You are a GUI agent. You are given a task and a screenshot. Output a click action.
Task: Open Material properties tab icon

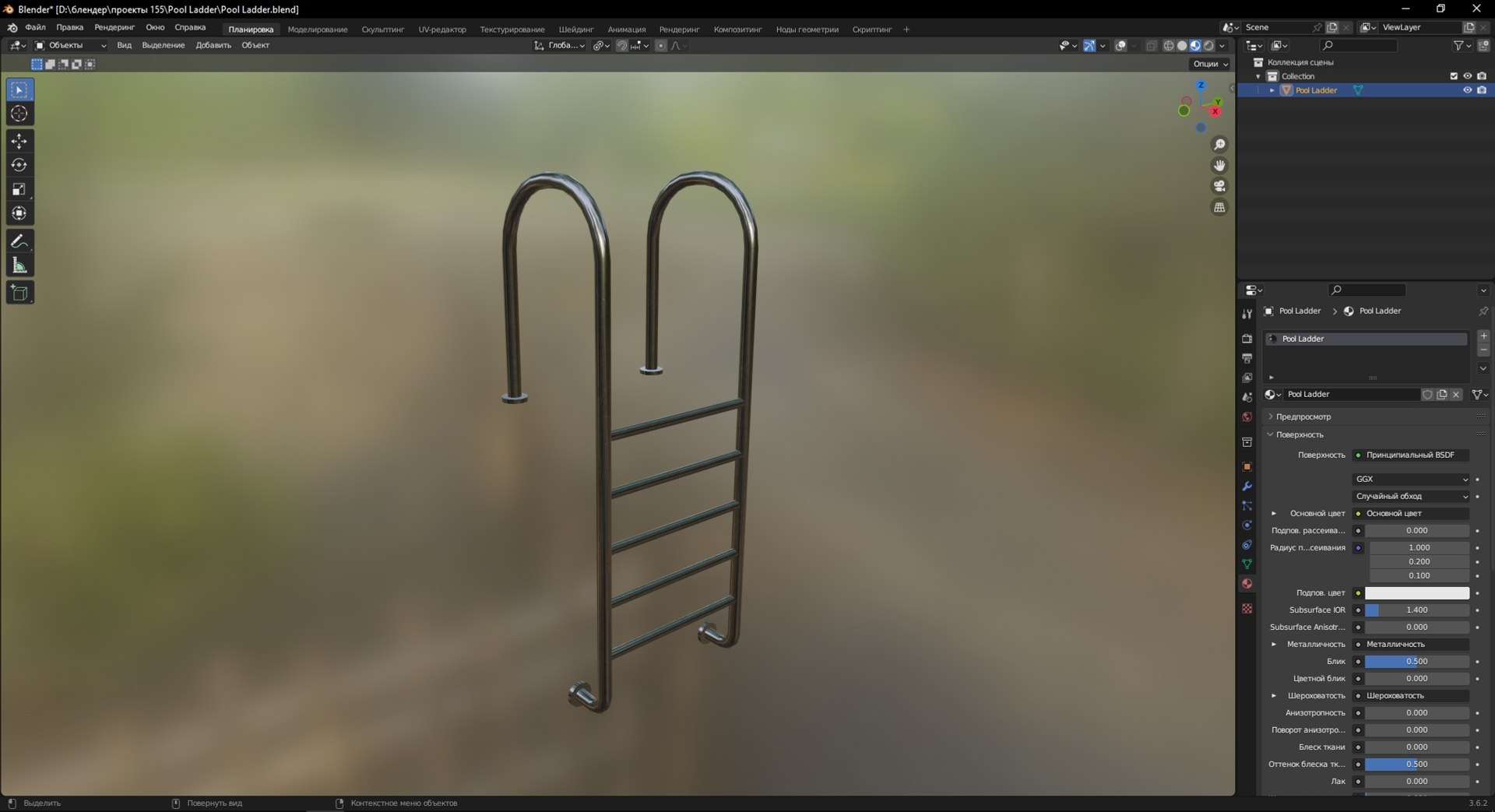tap(1247, 583)
